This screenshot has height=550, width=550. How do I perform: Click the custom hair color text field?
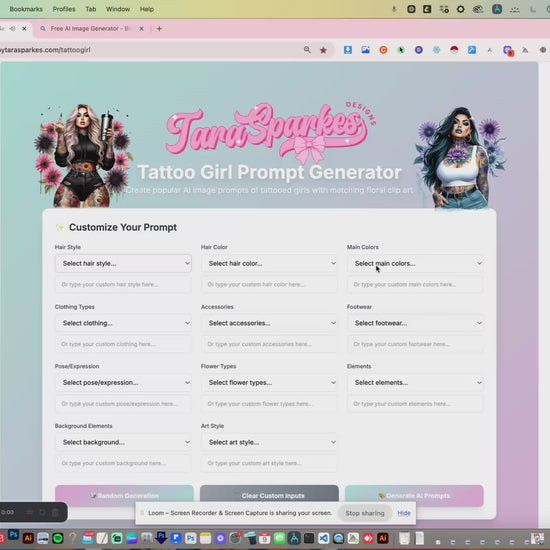coord(269,284)
